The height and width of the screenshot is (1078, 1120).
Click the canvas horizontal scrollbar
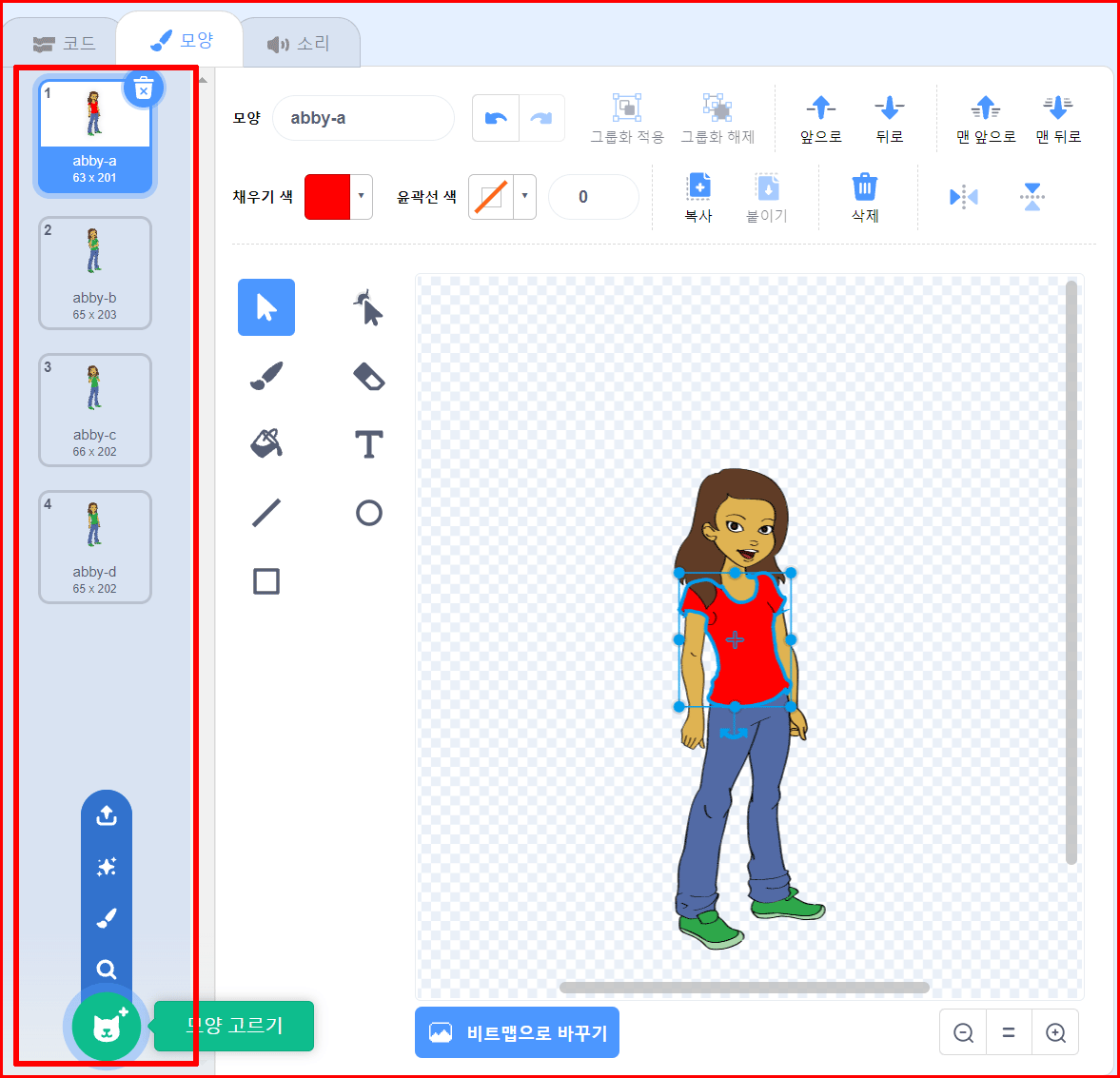744,988
